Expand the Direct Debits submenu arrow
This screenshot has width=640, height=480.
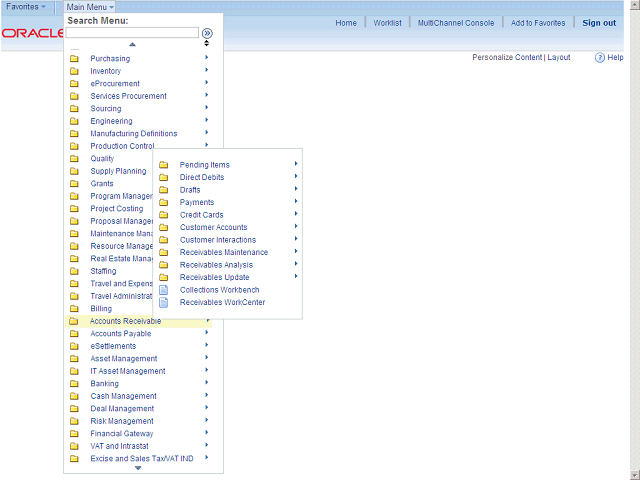click(296, 177)
